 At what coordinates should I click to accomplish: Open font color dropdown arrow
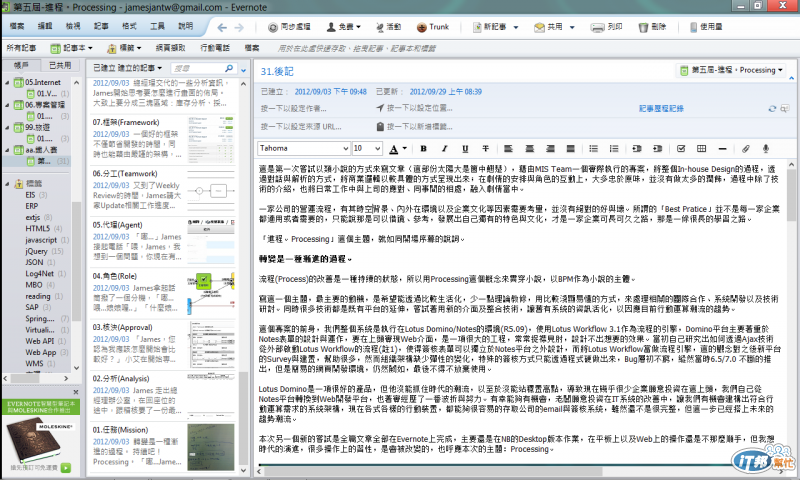[x=405, y=148]
